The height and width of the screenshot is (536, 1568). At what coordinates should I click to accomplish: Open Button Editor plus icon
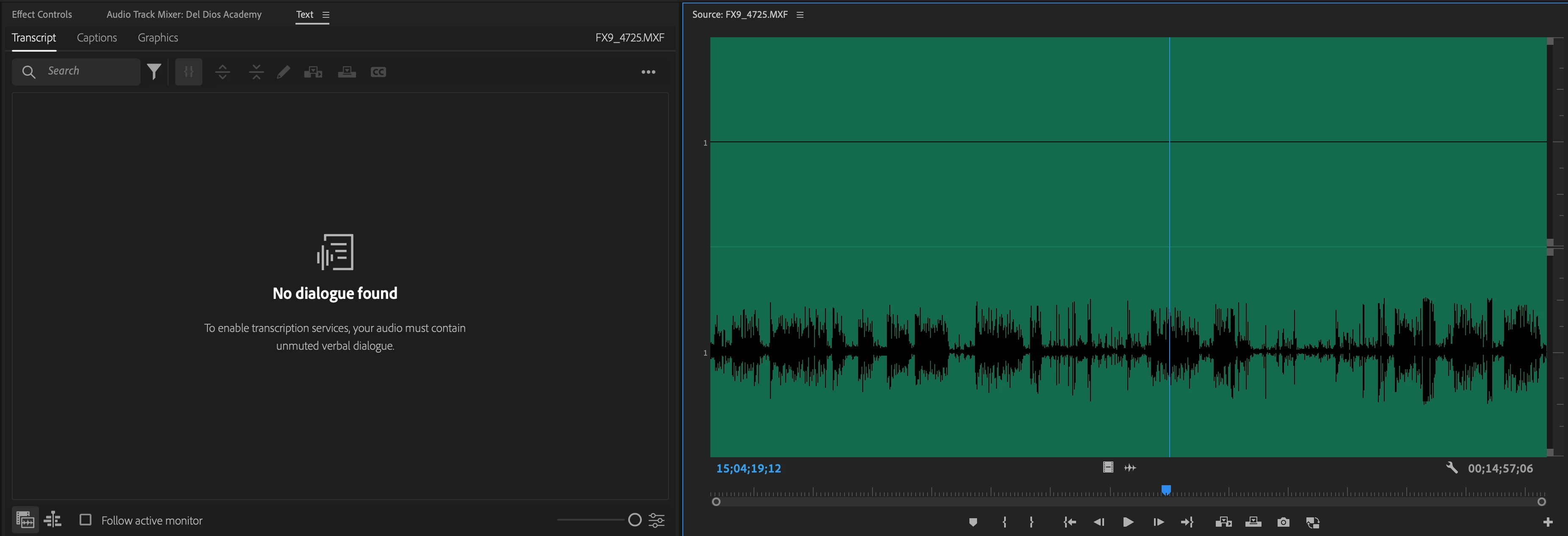[1547, 522]
